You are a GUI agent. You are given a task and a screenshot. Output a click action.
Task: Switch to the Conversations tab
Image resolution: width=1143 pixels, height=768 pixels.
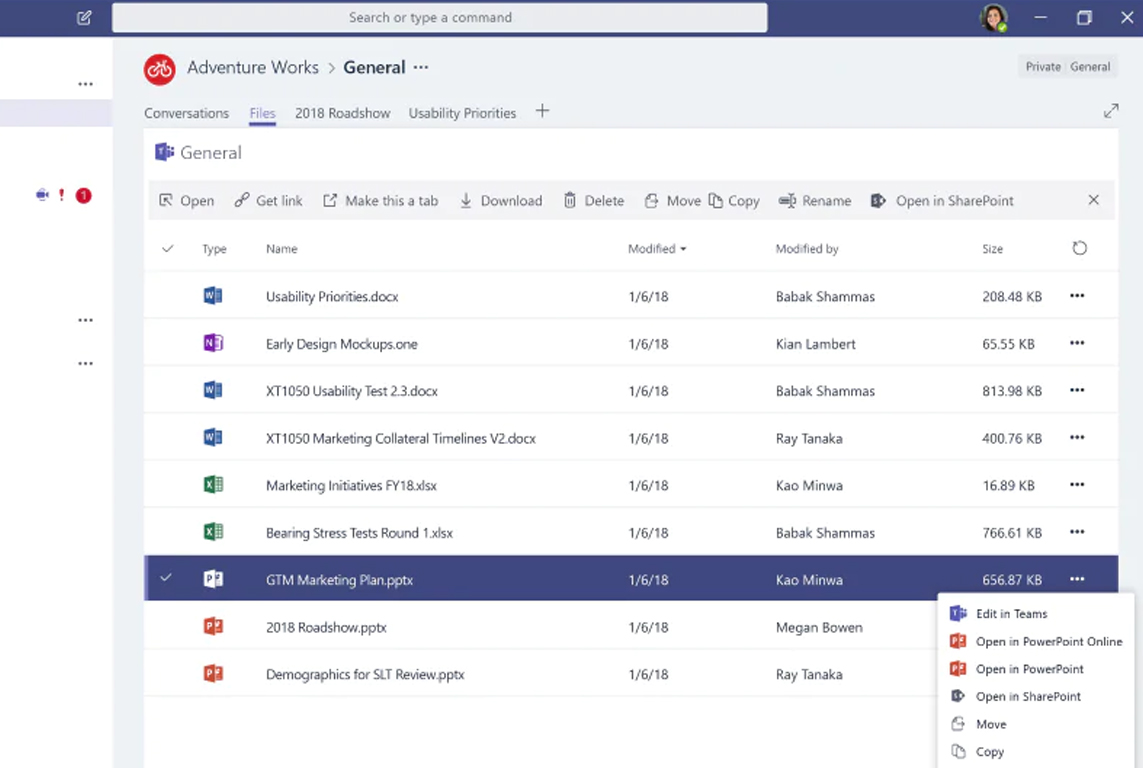tap(187, 113)
